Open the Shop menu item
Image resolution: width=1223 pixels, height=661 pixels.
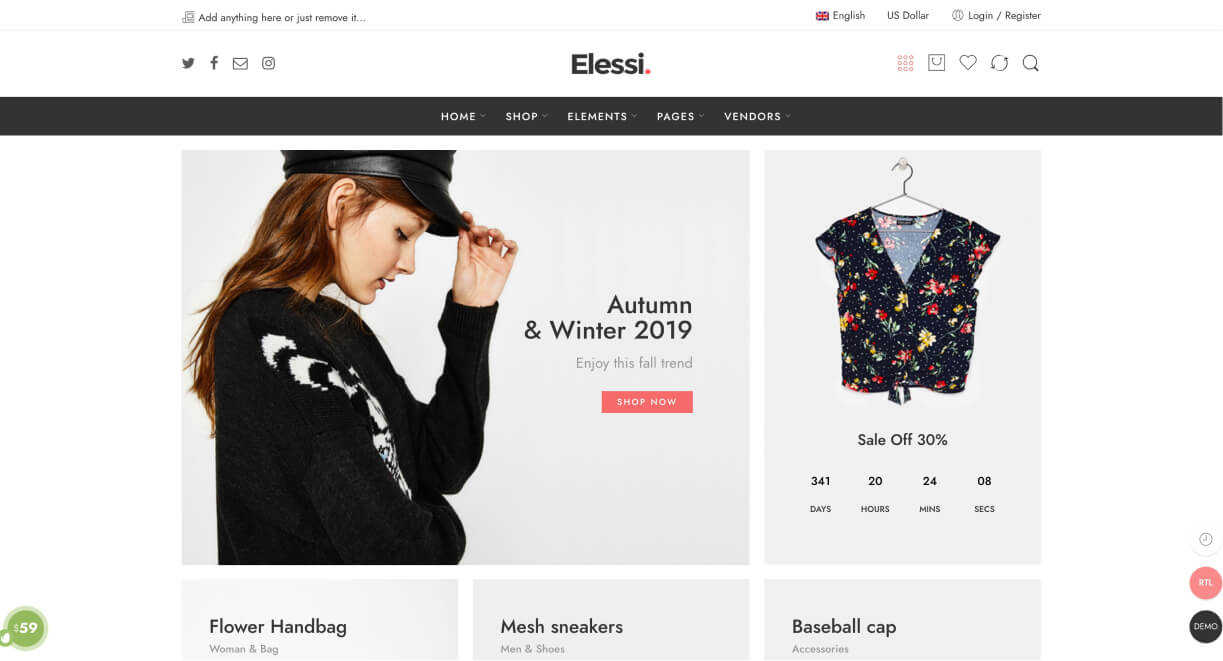click(526, 117)
